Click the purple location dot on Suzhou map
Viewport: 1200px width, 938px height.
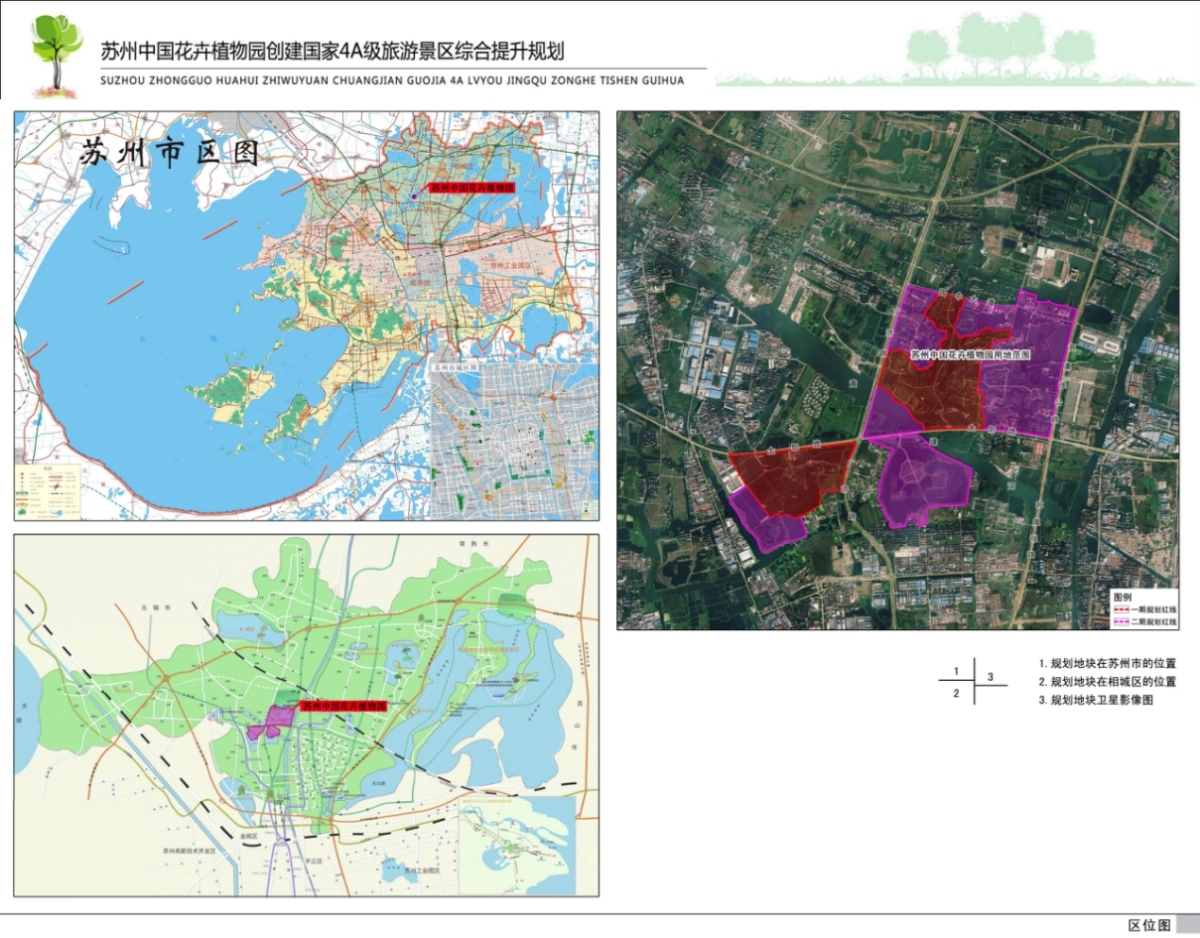[x=415, y=196]
